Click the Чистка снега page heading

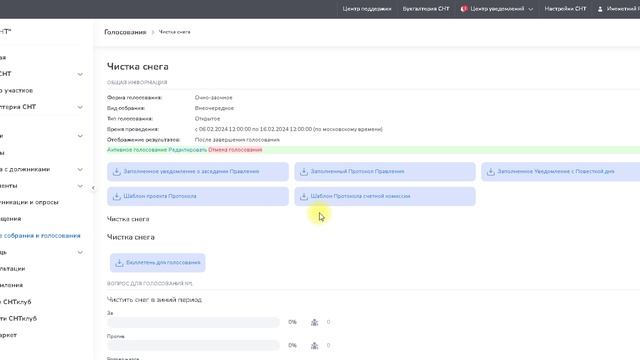pos(138,67)
